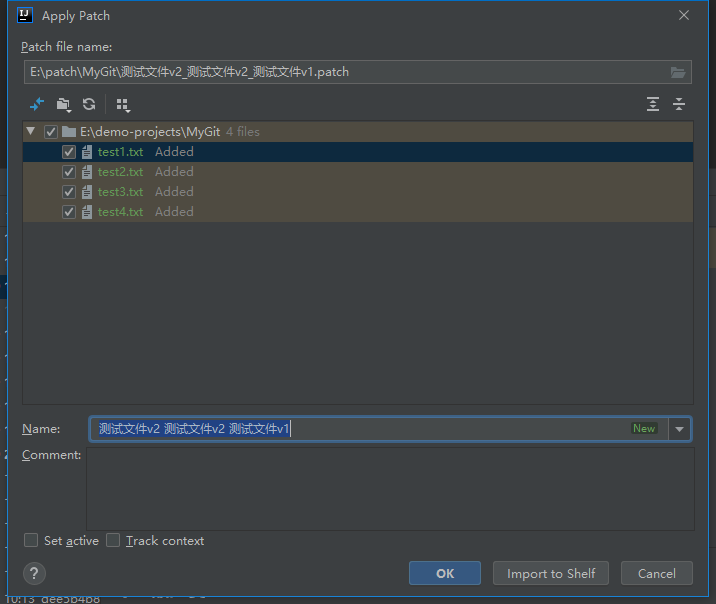716x604 pixels.
Task: Click the IntelliJ IDEA logo in title bar
Action: click(25, 15)
